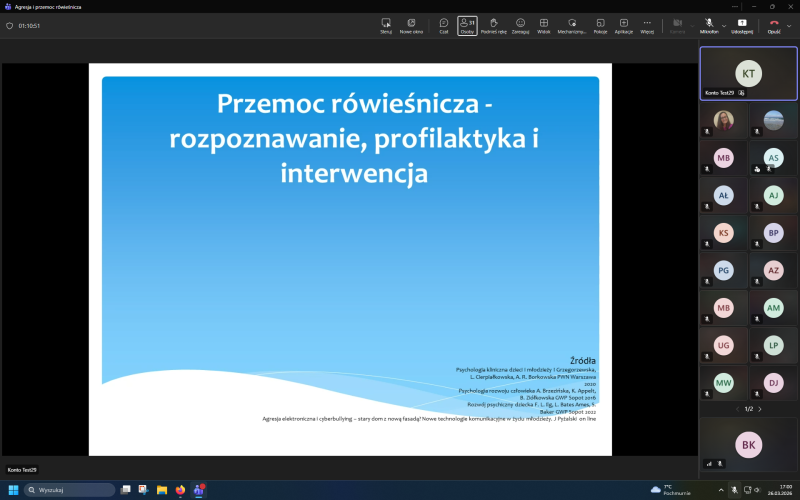Open Firefox from the taskbar
The image size is (800, 500).
coord(180,490)
